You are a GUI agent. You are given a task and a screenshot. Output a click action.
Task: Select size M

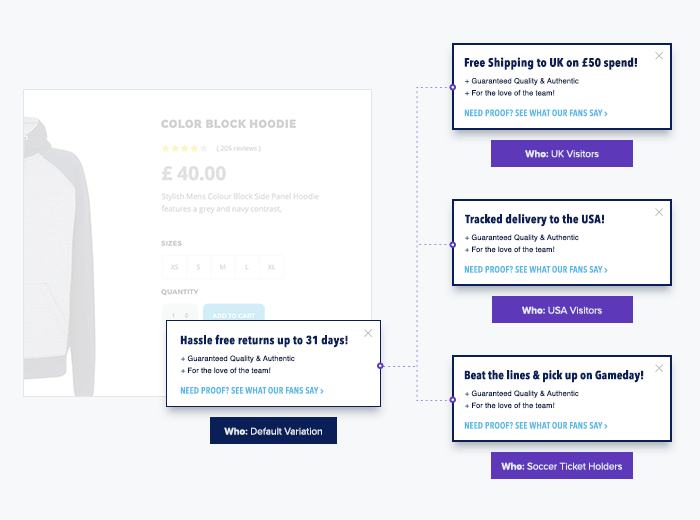click(x=223, y=267)
